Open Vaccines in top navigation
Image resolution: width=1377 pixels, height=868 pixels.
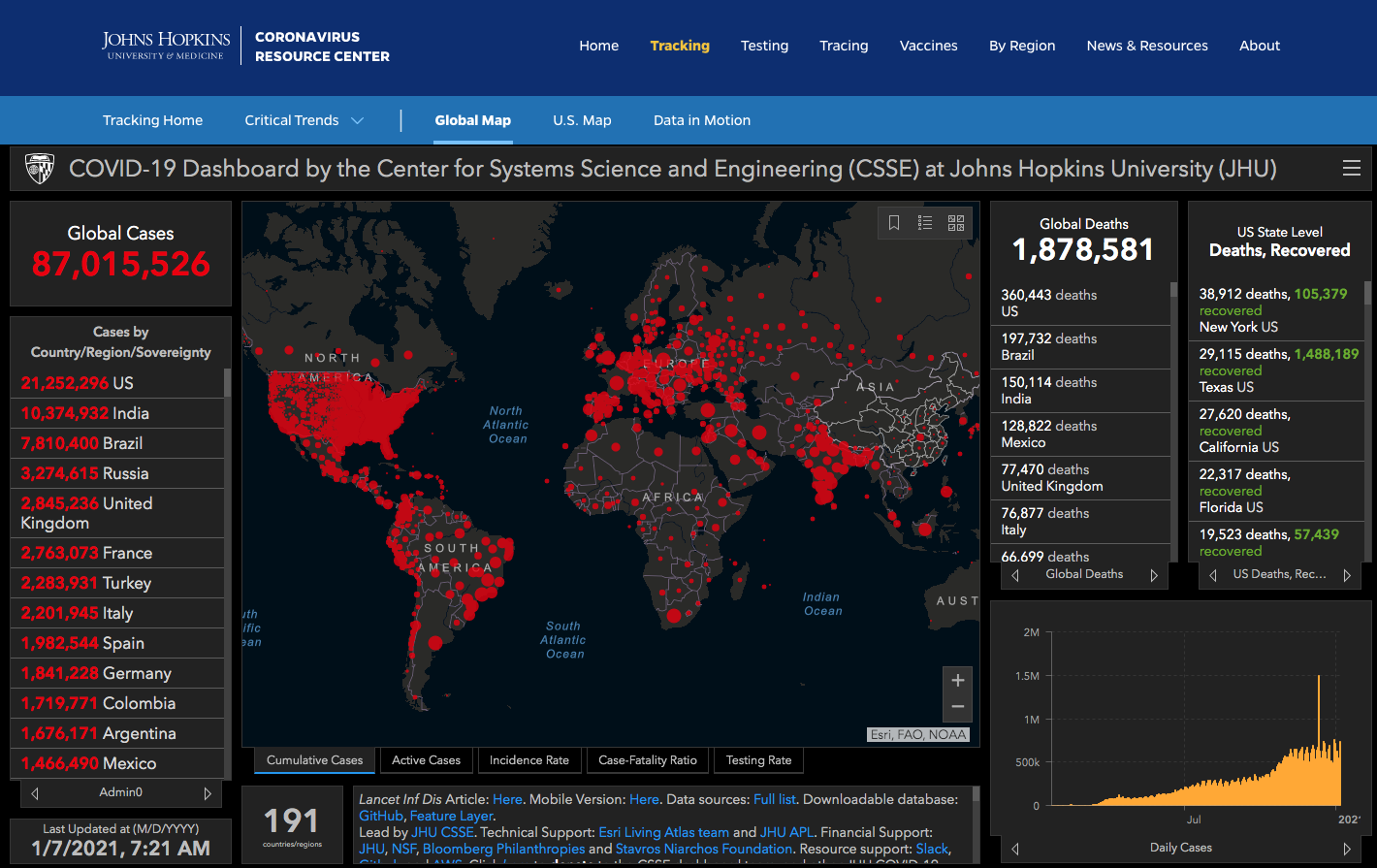928,46
